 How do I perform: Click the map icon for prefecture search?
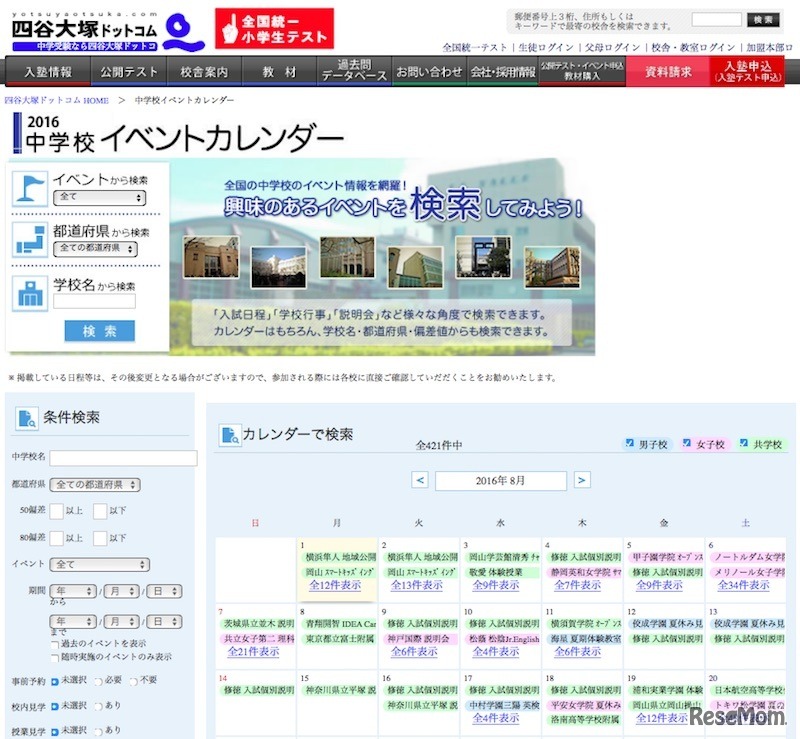coord(30,237)
